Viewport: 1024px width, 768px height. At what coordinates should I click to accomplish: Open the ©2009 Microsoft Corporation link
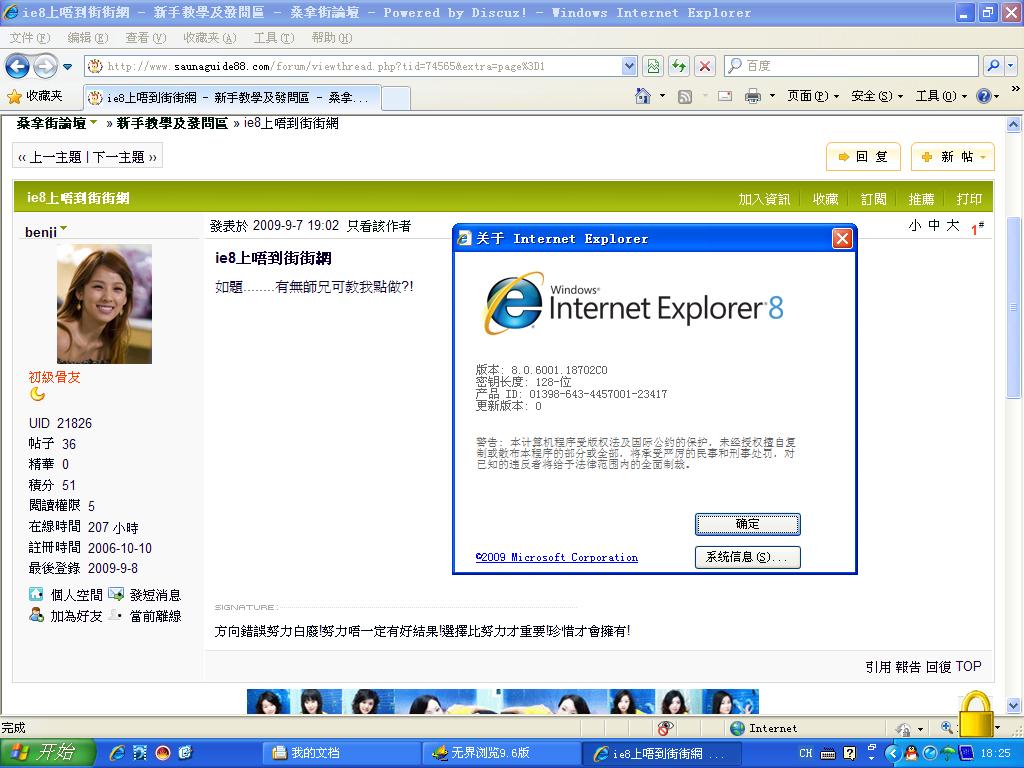pos(556,557)
